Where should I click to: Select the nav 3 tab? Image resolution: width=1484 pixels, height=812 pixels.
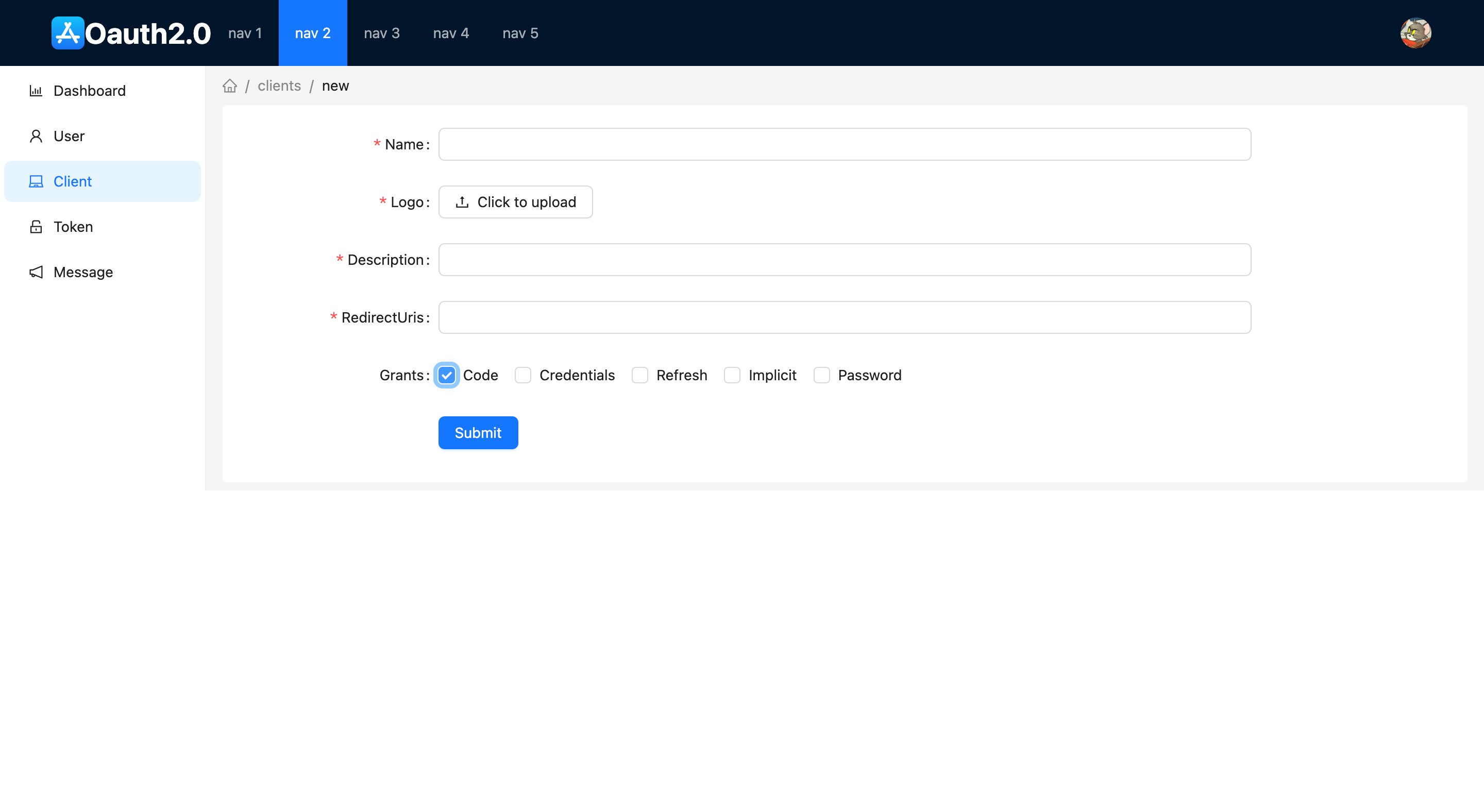pos(381,33)
